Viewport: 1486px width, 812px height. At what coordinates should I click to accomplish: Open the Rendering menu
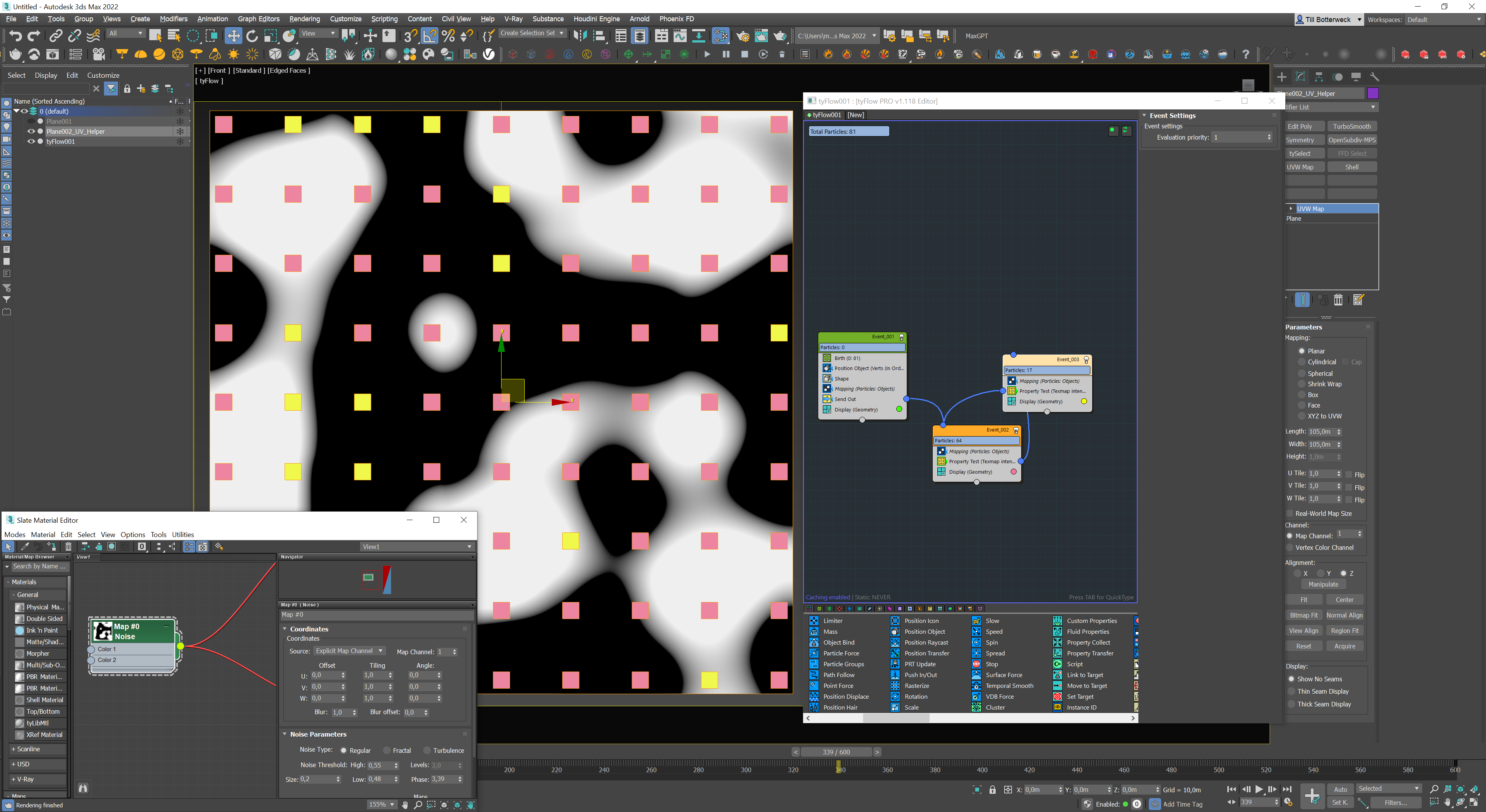tap(304, 19)
